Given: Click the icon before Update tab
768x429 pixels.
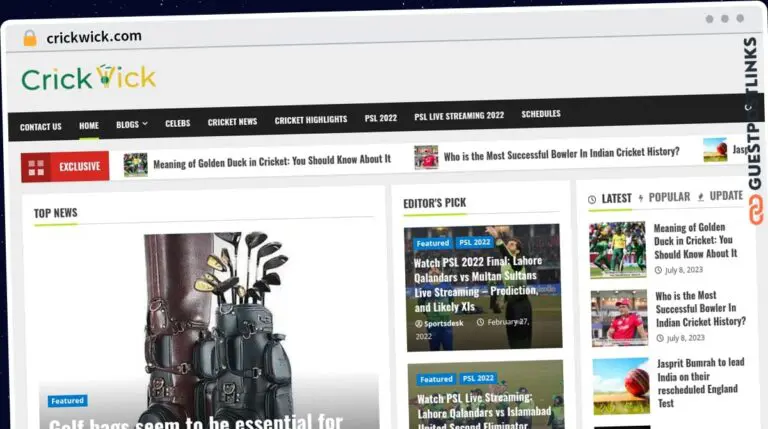Looking at the screenshot, I should coord(701,197).
